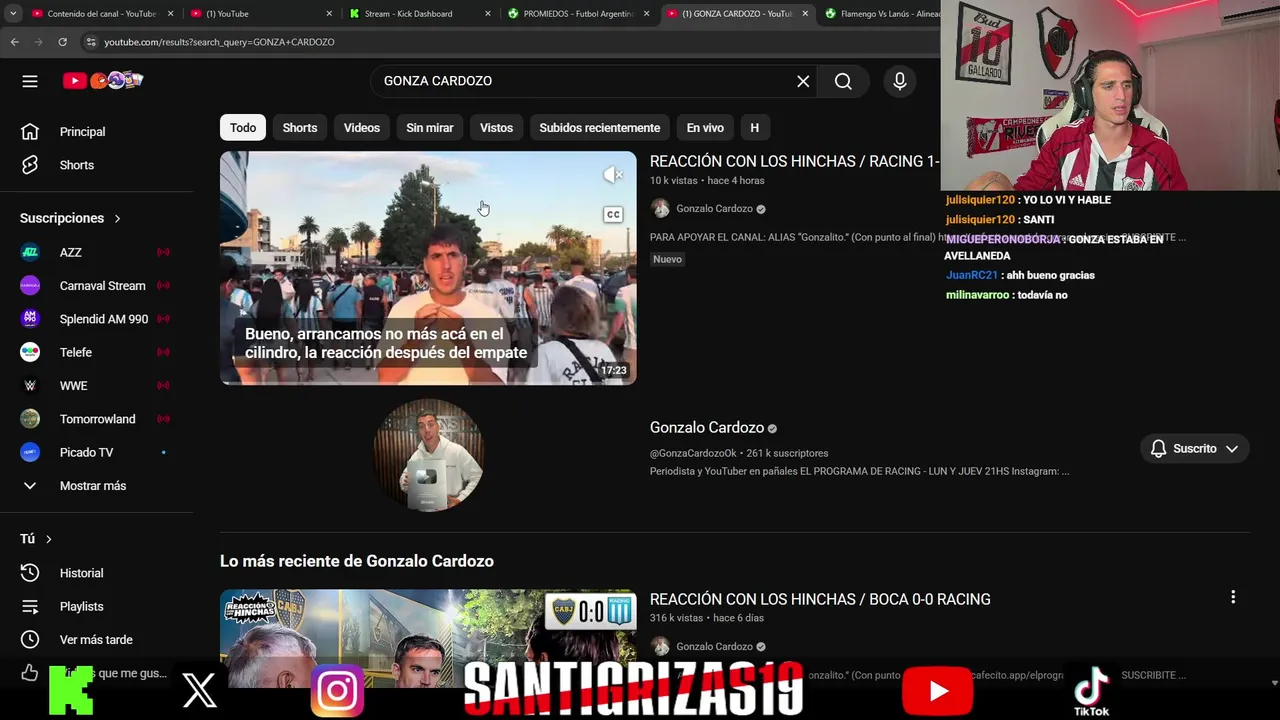This screenshot has width=1280, height=720.
Task: Select the En vivo filter chip
Action: [x=705, y=128]
